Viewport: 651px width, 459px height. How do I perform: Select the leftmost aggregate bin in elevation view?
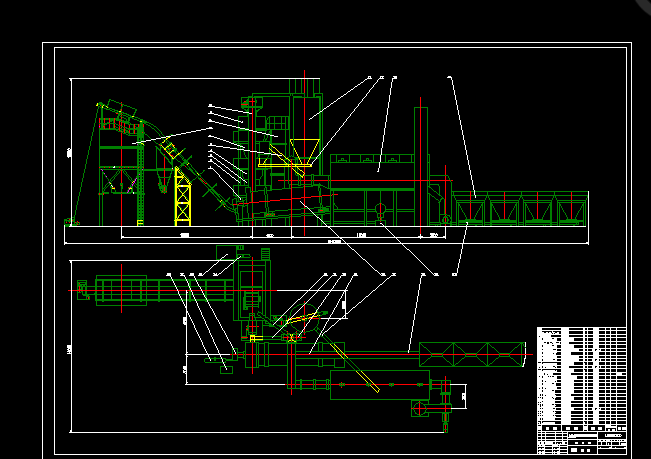pyautogui.click(x=470, y=209)
